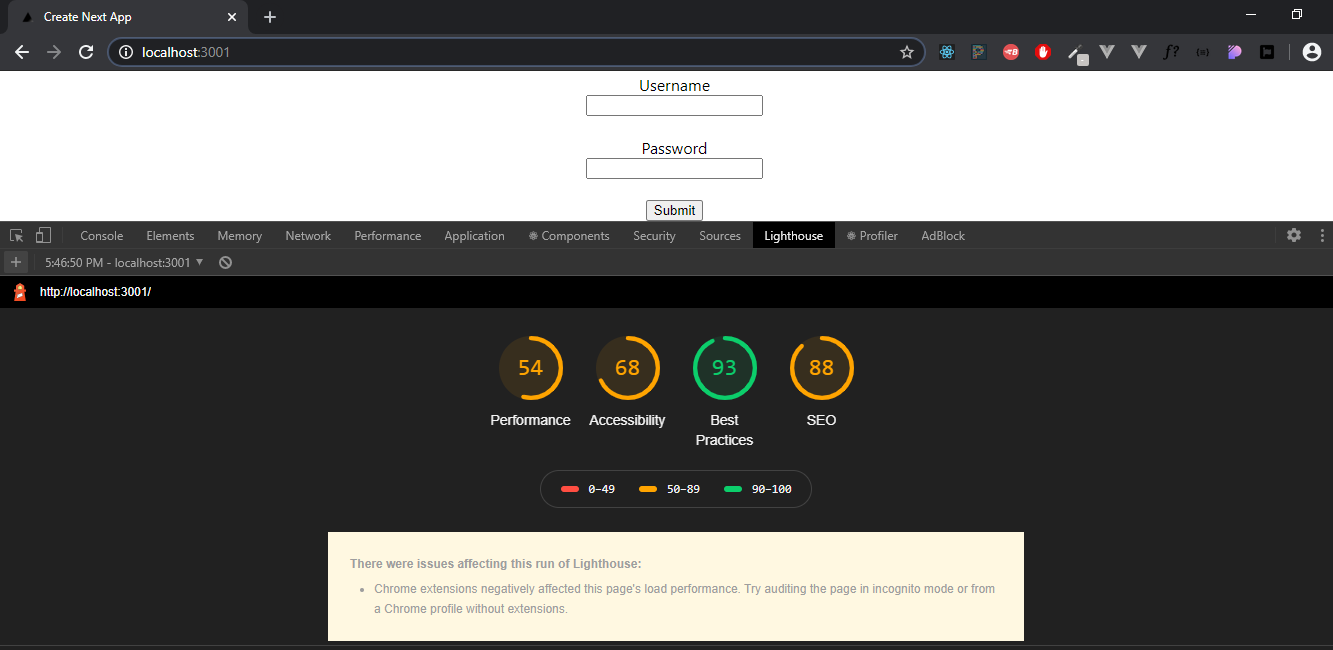Activate the inspect element picker

tap(17, 236)
